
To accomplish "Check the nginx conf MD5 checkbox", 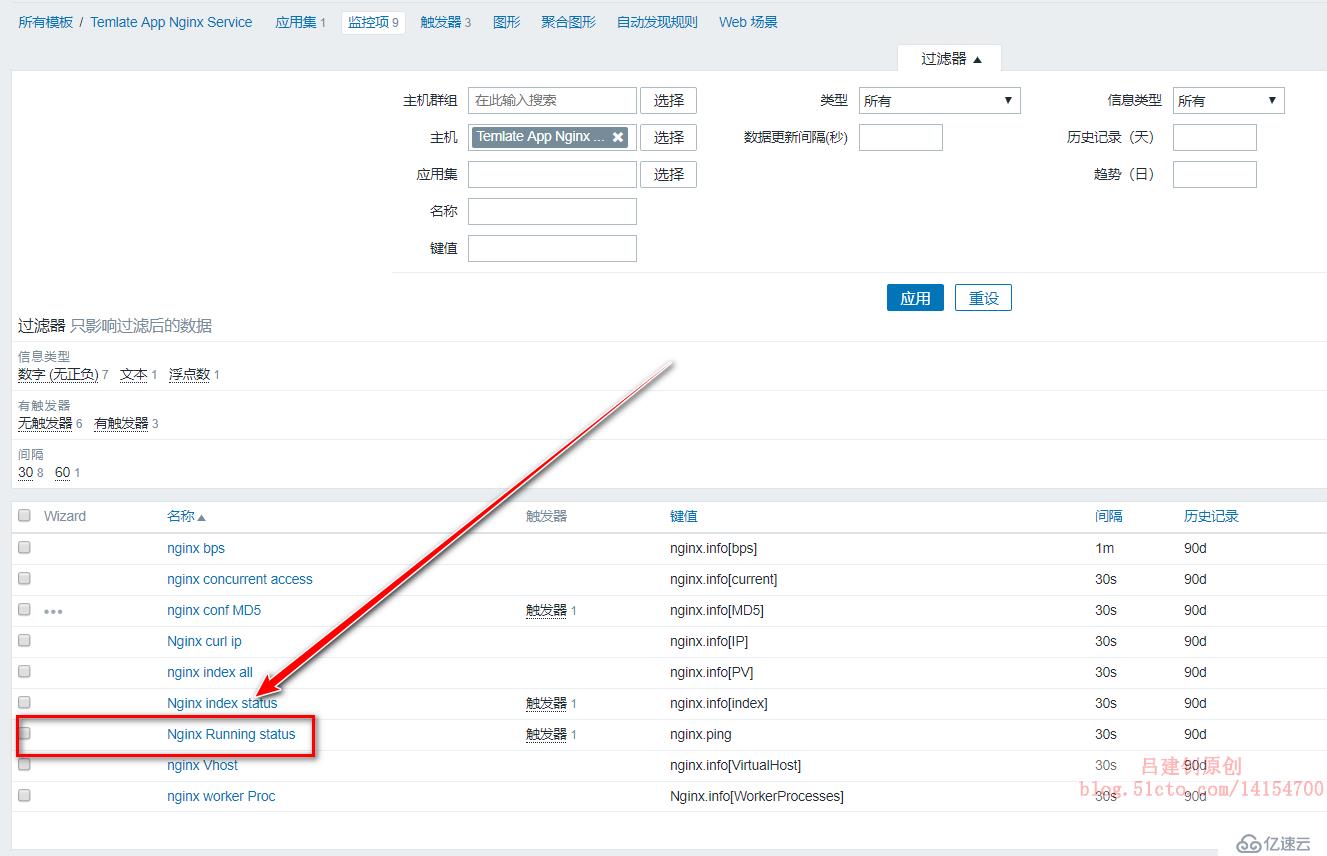I will click(25, 609).
